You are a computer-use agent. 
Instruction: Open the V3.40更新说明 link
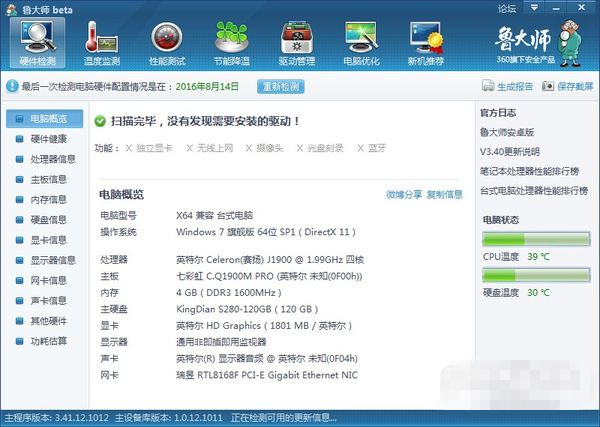click(510, 152)
